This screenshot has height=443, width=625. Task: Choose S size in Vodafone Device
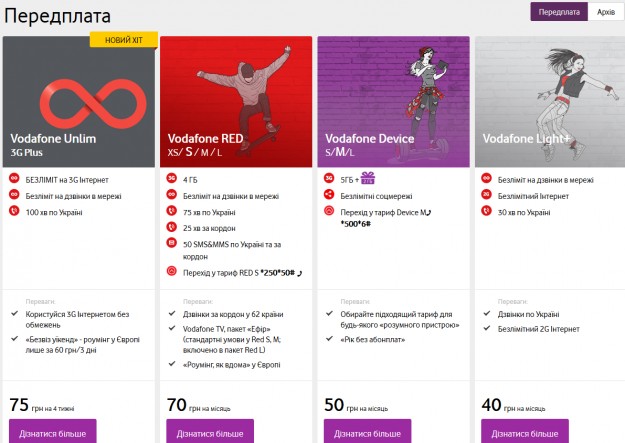[x=329, y=154]
